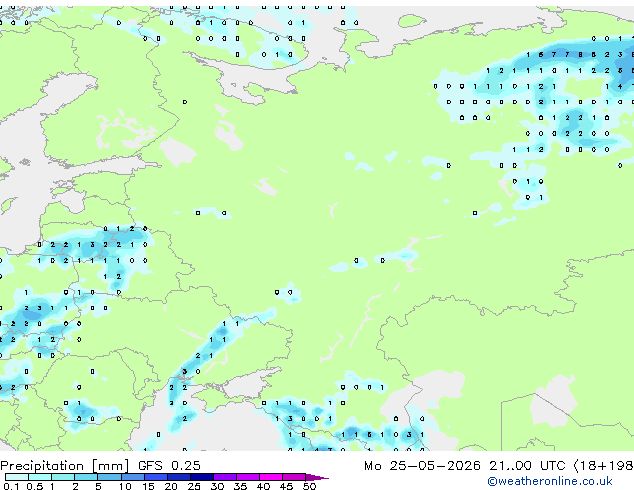The image size is (634, 490).
Task: Select the 0.5 to 1 mm legend swatch
Action: pyautogui.click(x=40, y=477)
